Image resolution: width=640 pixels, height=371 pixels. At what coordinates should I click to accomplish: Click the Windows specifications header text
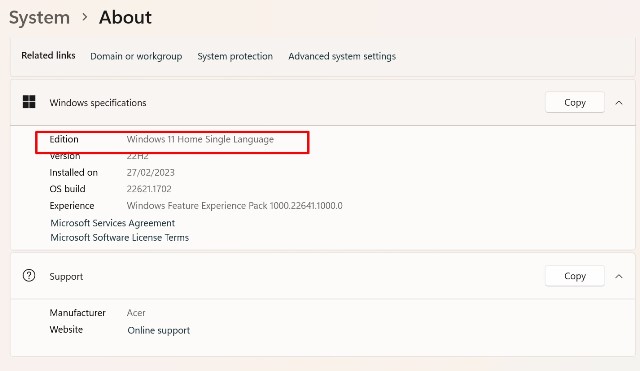[98, 102]
